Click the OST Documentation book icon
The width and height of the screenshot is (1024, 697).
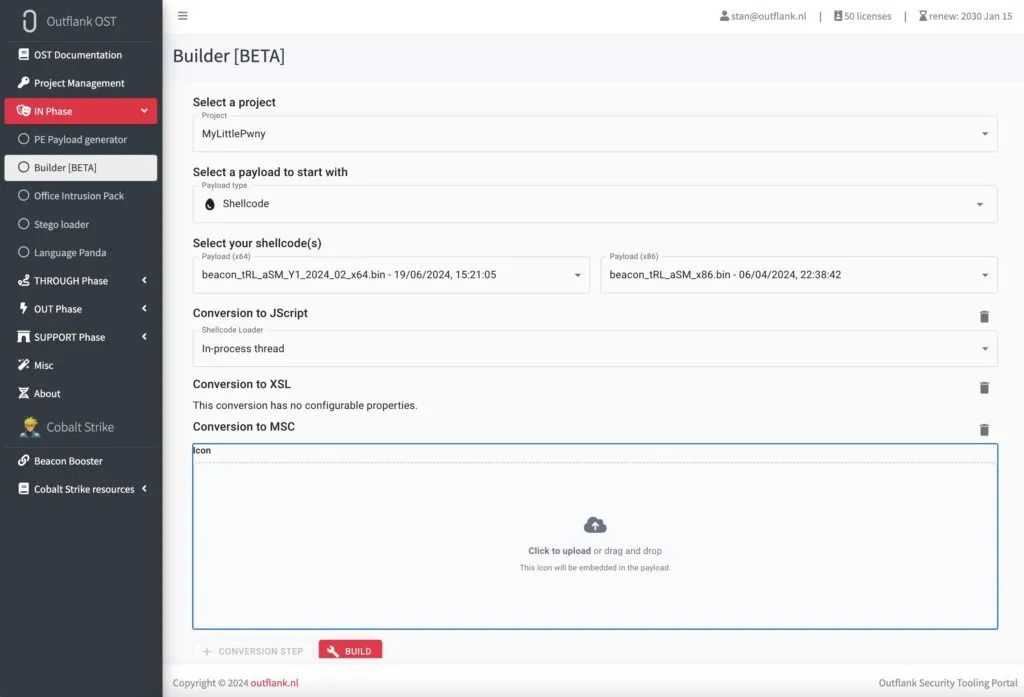pos(24,54)
